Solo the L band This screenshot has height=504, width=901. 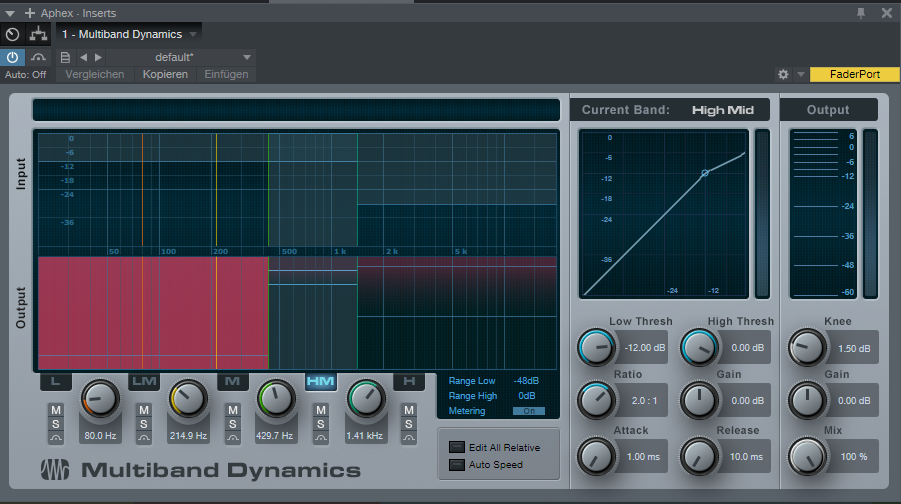(56, 424)
